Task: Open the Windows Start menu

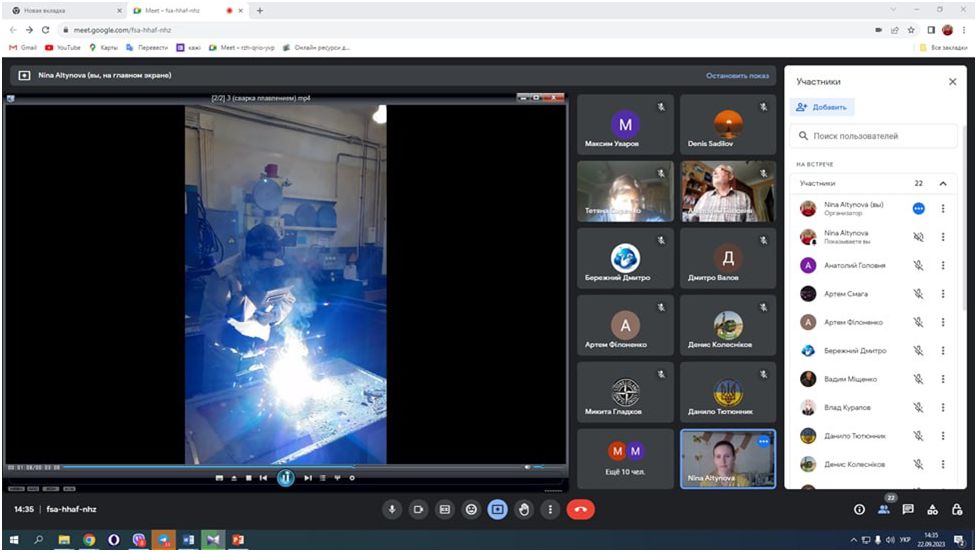Action: [x=14, y=540]
